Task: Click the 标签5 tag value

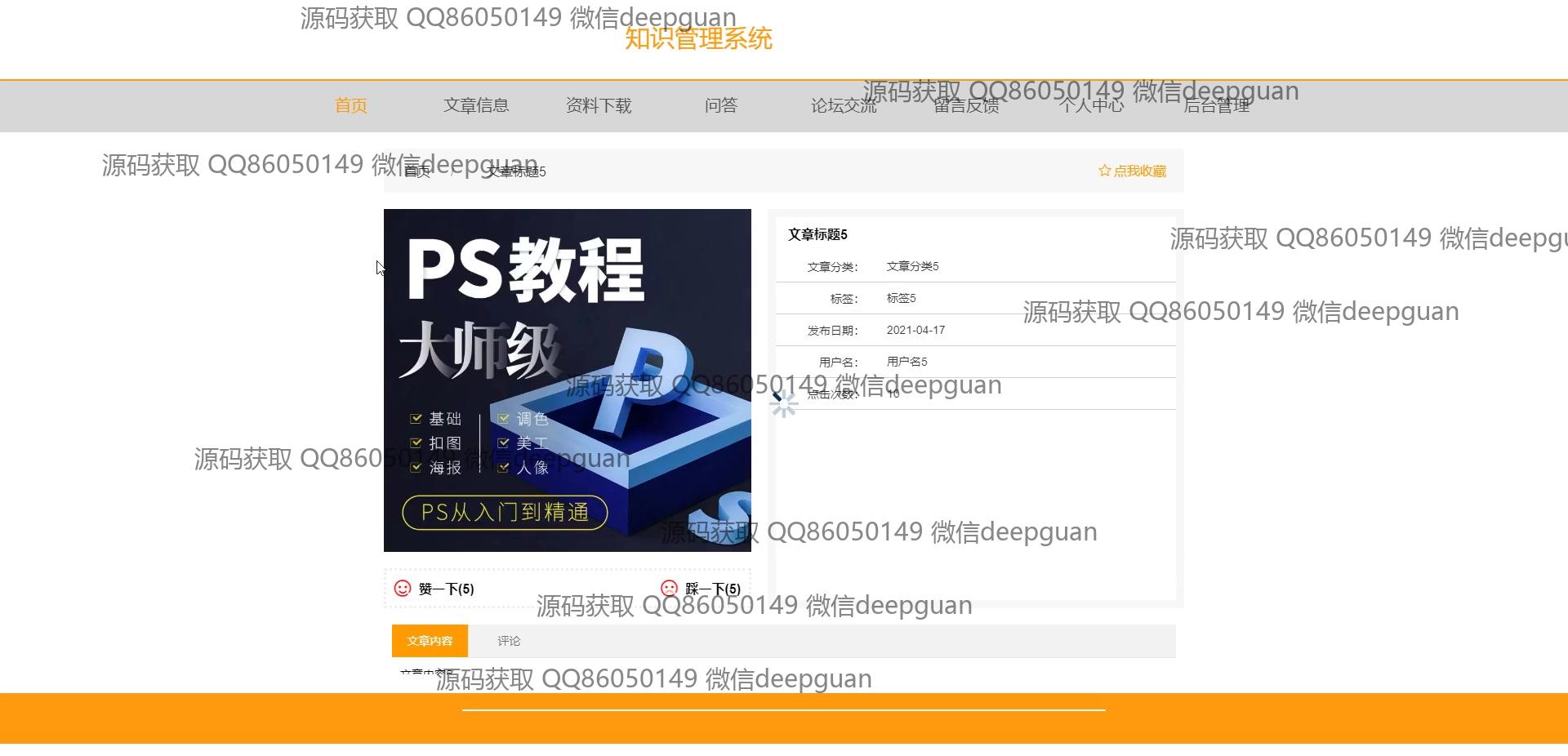Action: pyautogui.click(x=902, y=299)
